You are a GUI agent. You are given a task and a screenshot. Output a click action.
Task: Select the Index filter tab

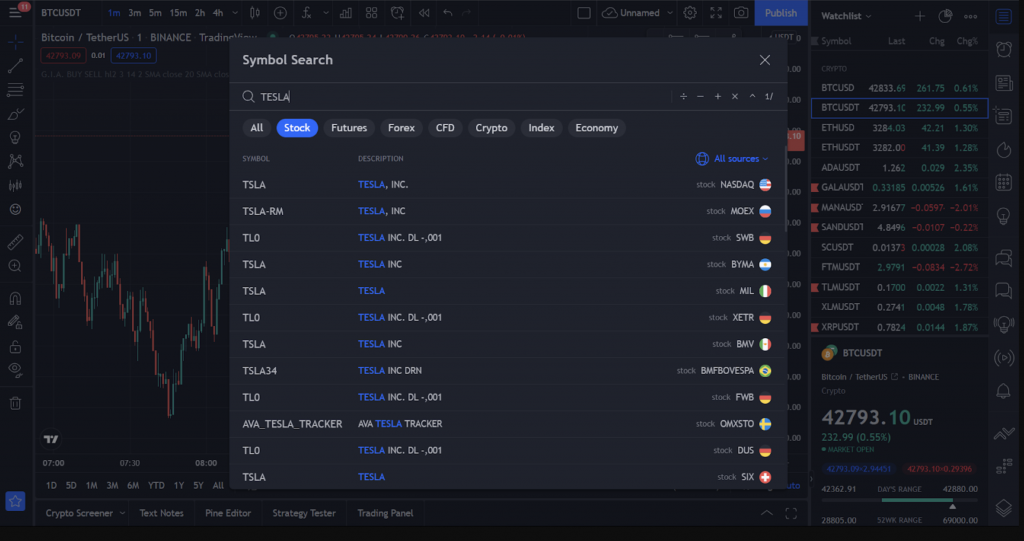click(541, 128)
